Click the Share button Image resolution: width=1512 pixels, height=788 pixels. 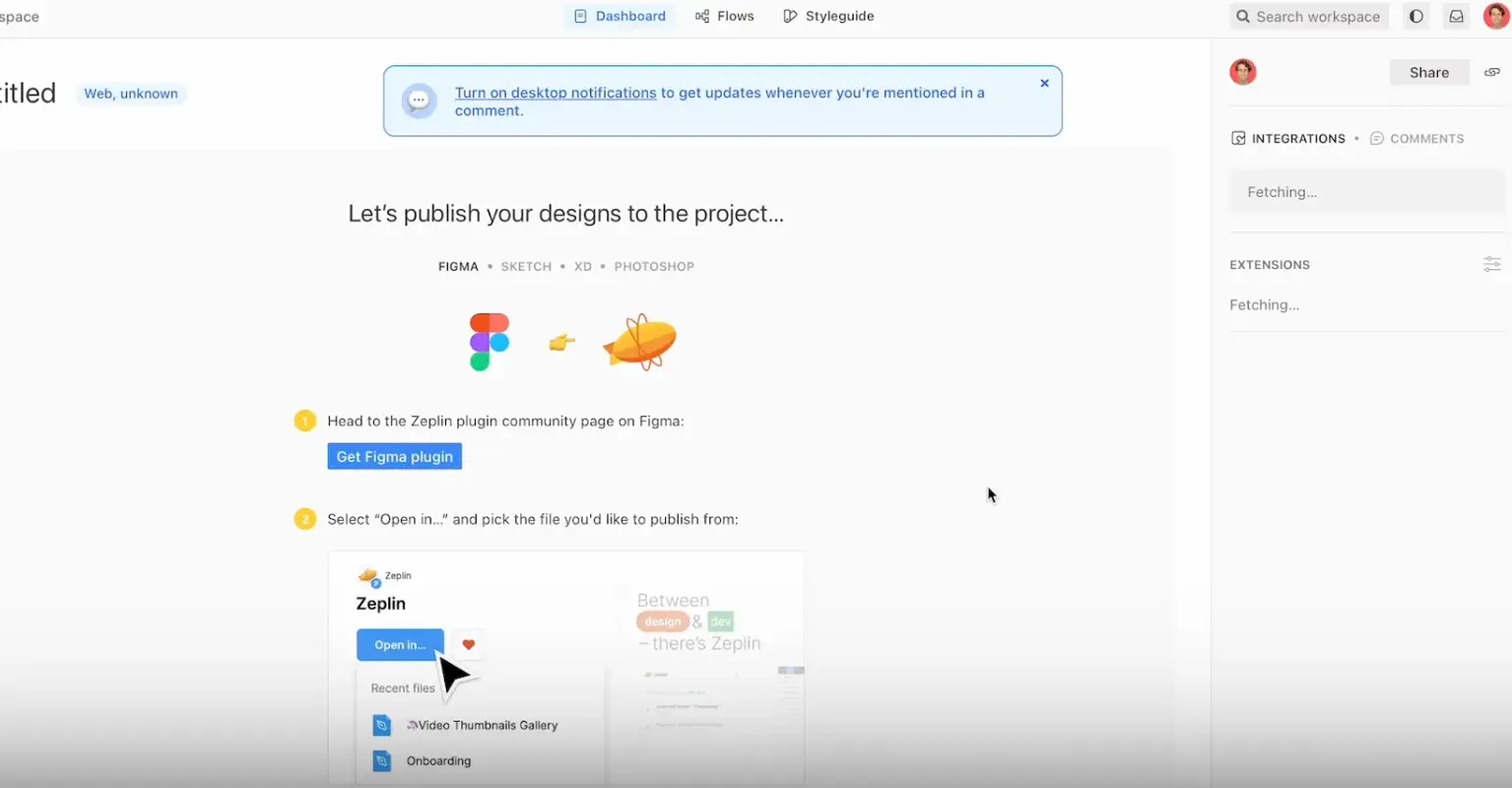1429,72
